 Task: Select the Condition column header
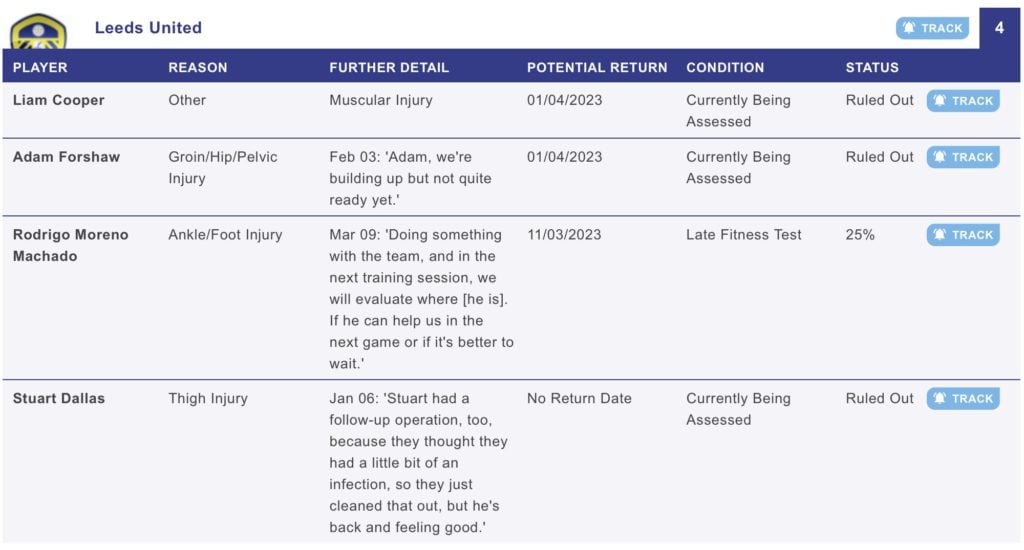click(x=725, y=67)
